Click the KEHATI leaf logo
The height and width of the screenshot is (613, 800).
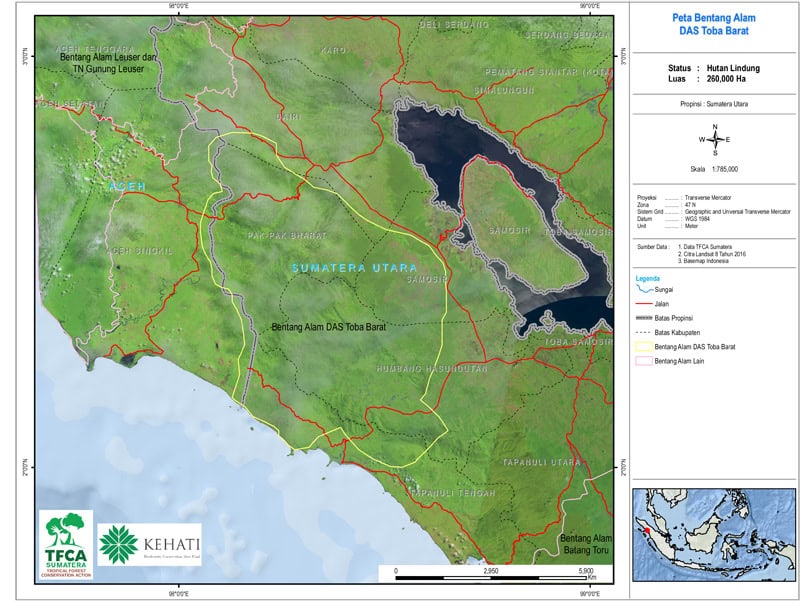(118, 545)
